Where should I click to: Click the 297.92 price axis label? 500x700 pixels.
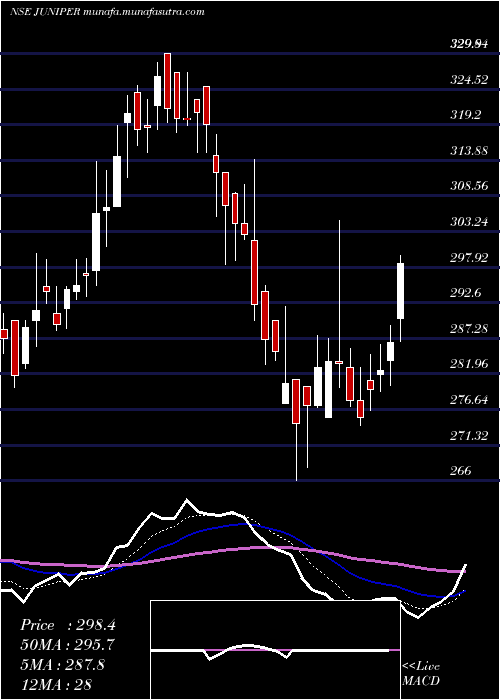(x=469, y=258)
